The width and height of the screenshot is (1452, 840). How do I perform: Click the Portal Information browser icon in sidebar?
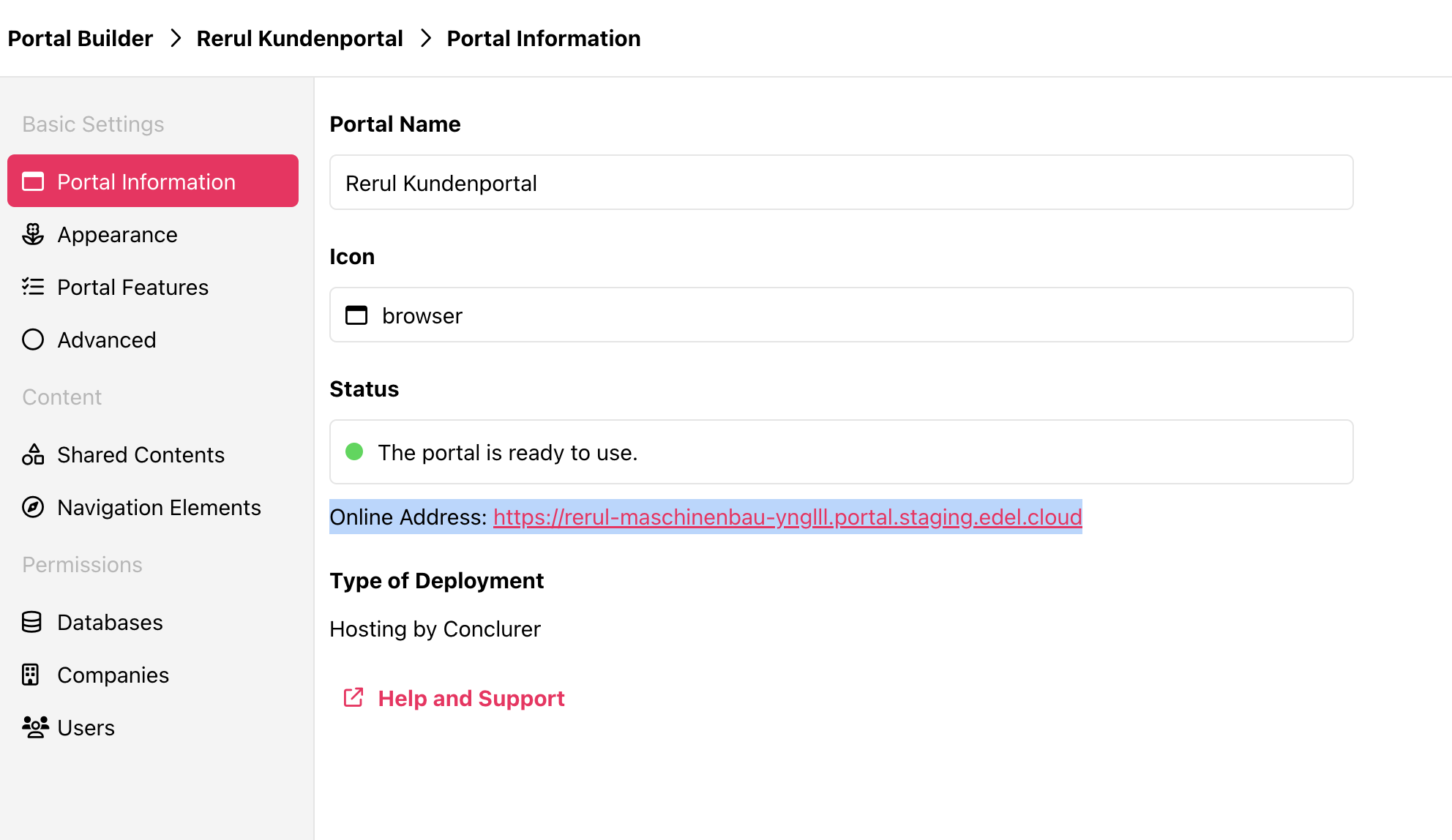[x=33, y=181]
